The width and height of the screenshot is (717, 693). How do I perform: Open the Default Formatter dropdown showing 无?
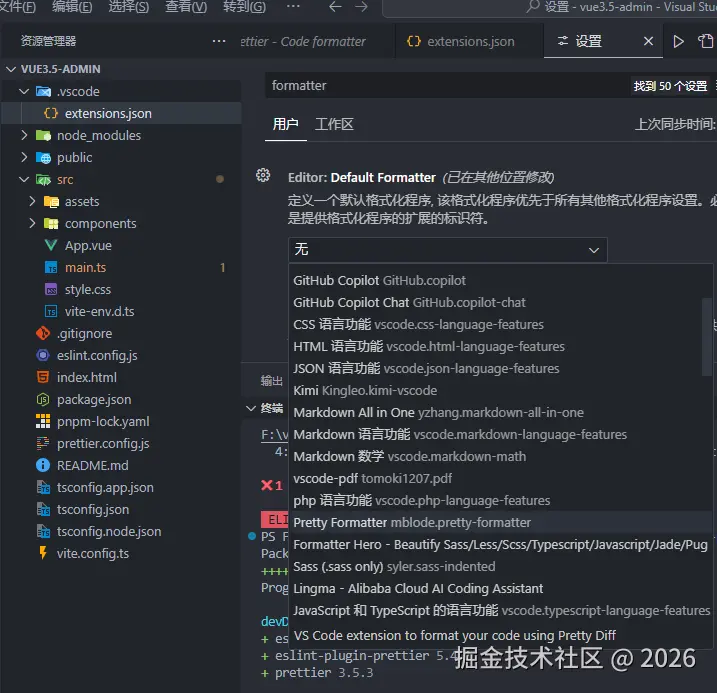click(x=448, y=250)
